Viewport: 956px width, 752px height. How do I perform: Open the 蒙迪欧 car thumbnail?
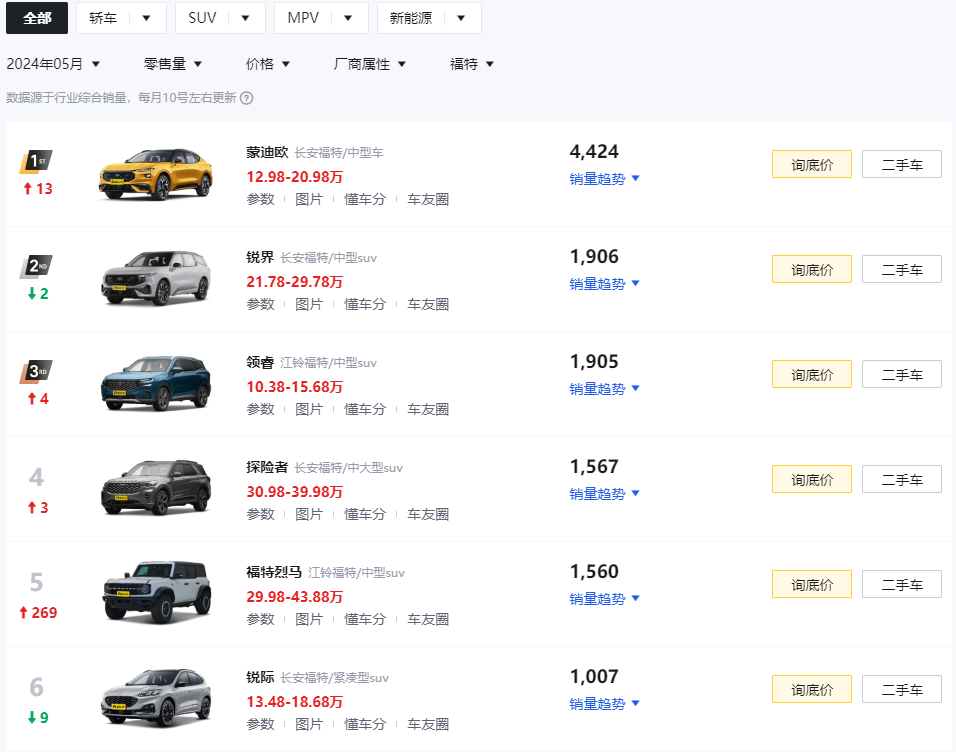156,174
